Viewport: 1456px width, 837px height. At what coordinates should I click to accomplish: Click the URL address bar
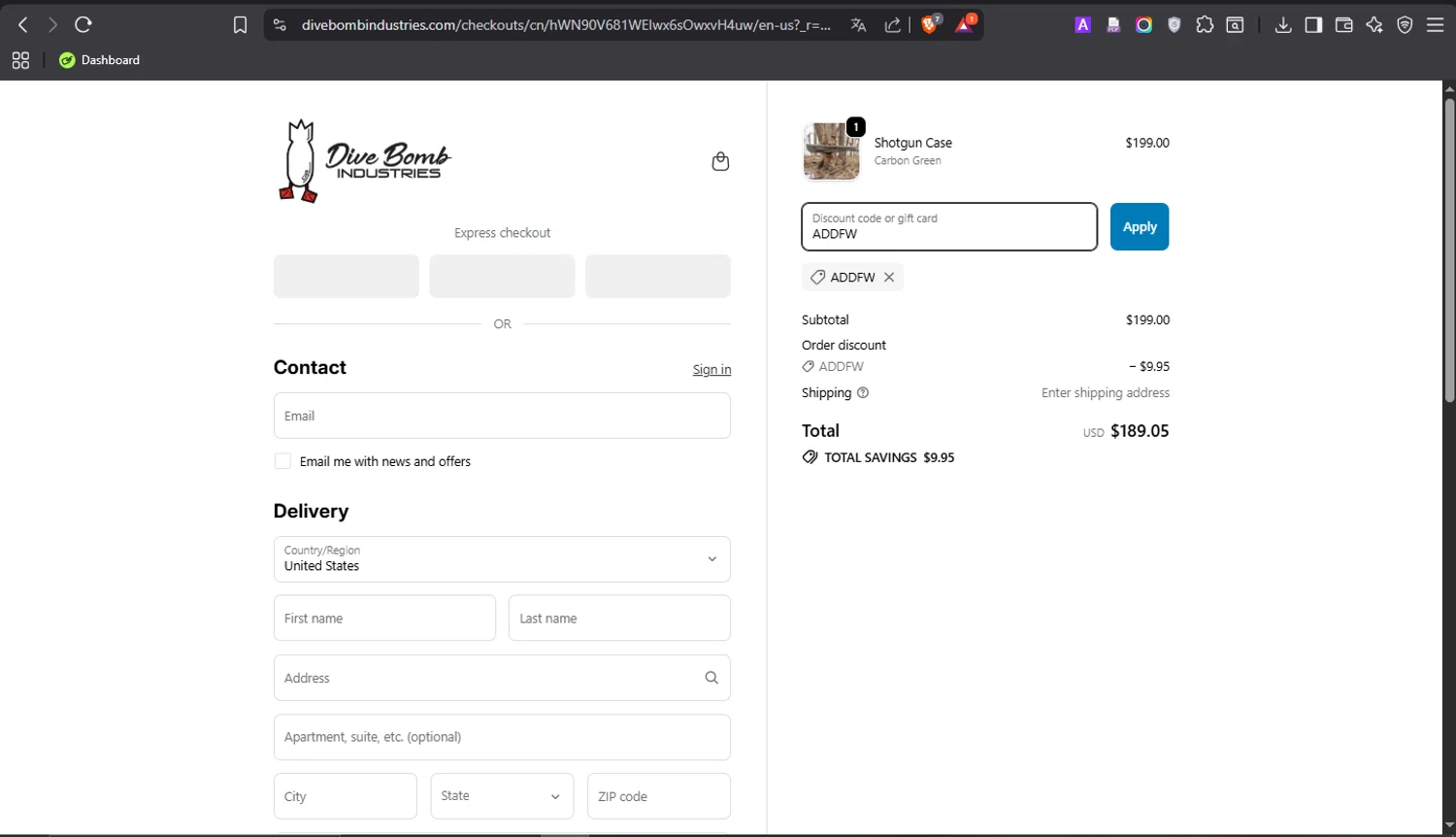[566, 25]
